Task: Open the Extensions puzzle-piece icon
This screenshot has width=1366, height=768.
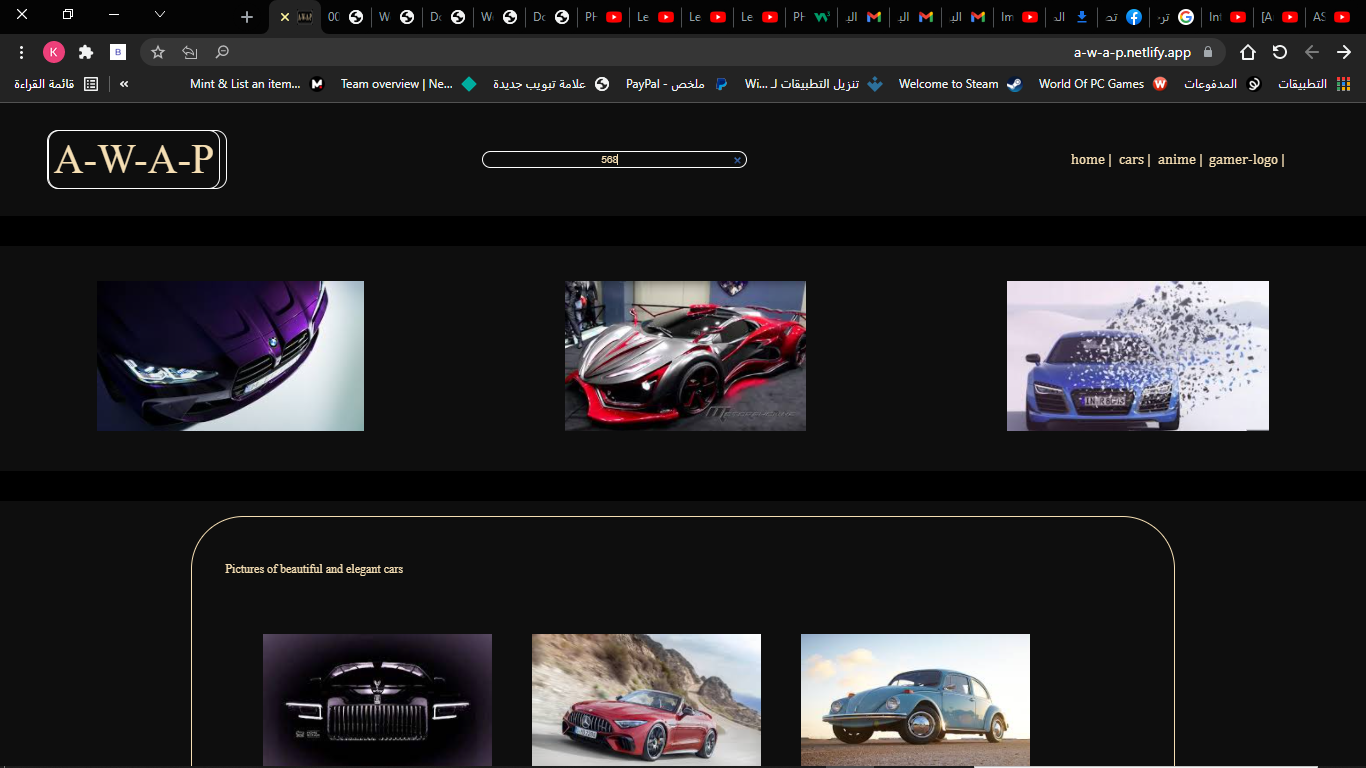Action: [86, 52]
